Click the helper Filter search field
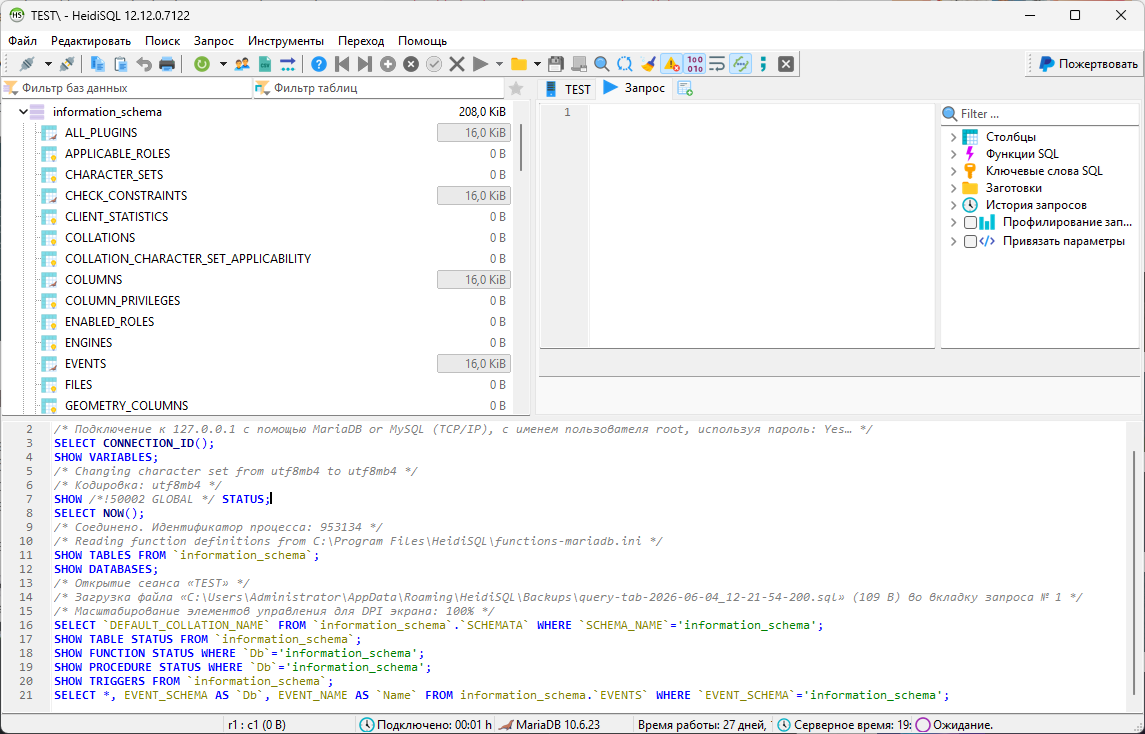The image size is (1145, 734). pos(1040,114)
